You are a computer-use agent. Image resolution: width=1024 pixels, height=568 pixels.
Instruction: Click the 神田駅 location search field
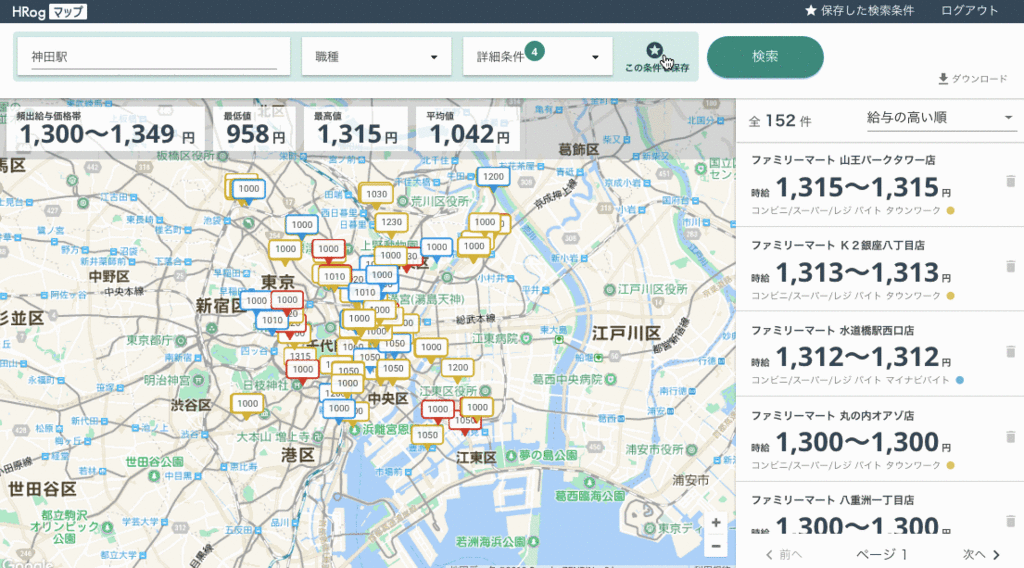pos(153,57)
